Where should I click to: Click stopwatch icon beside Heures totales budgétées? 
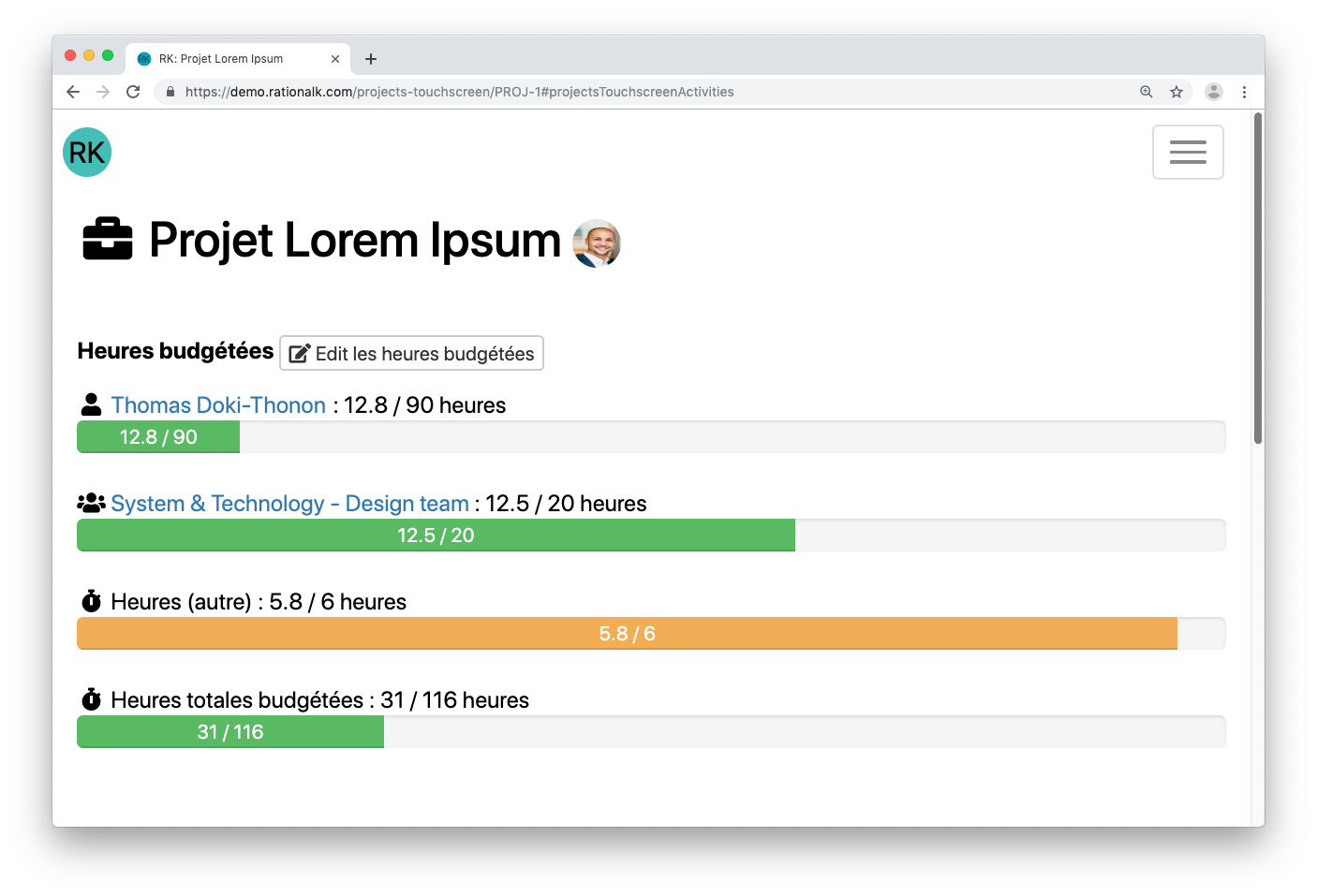pyautogui.click(x=91, y=700)
